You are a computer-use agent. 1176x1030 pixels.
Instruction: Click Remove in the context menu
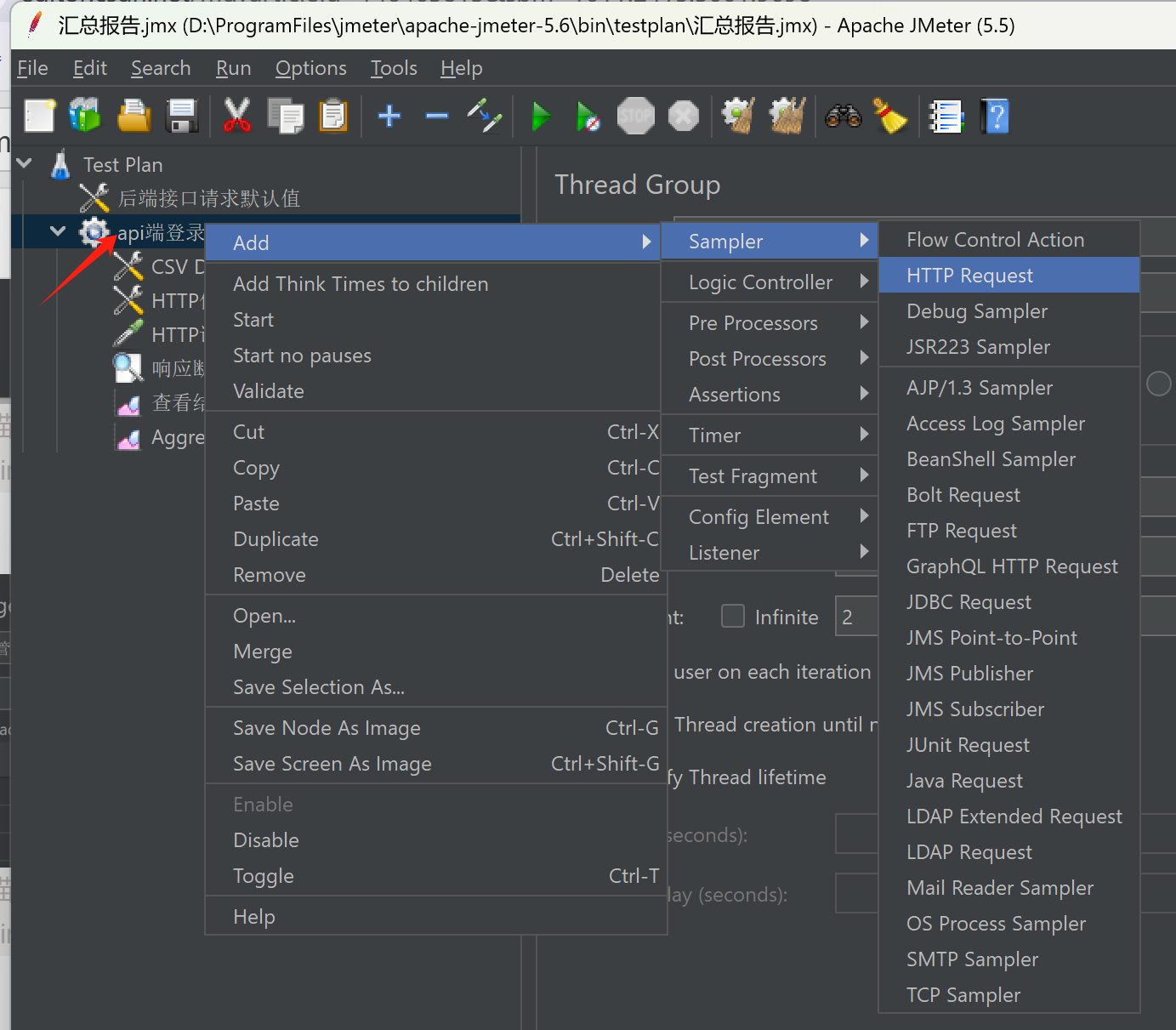(x=434, y=575)
